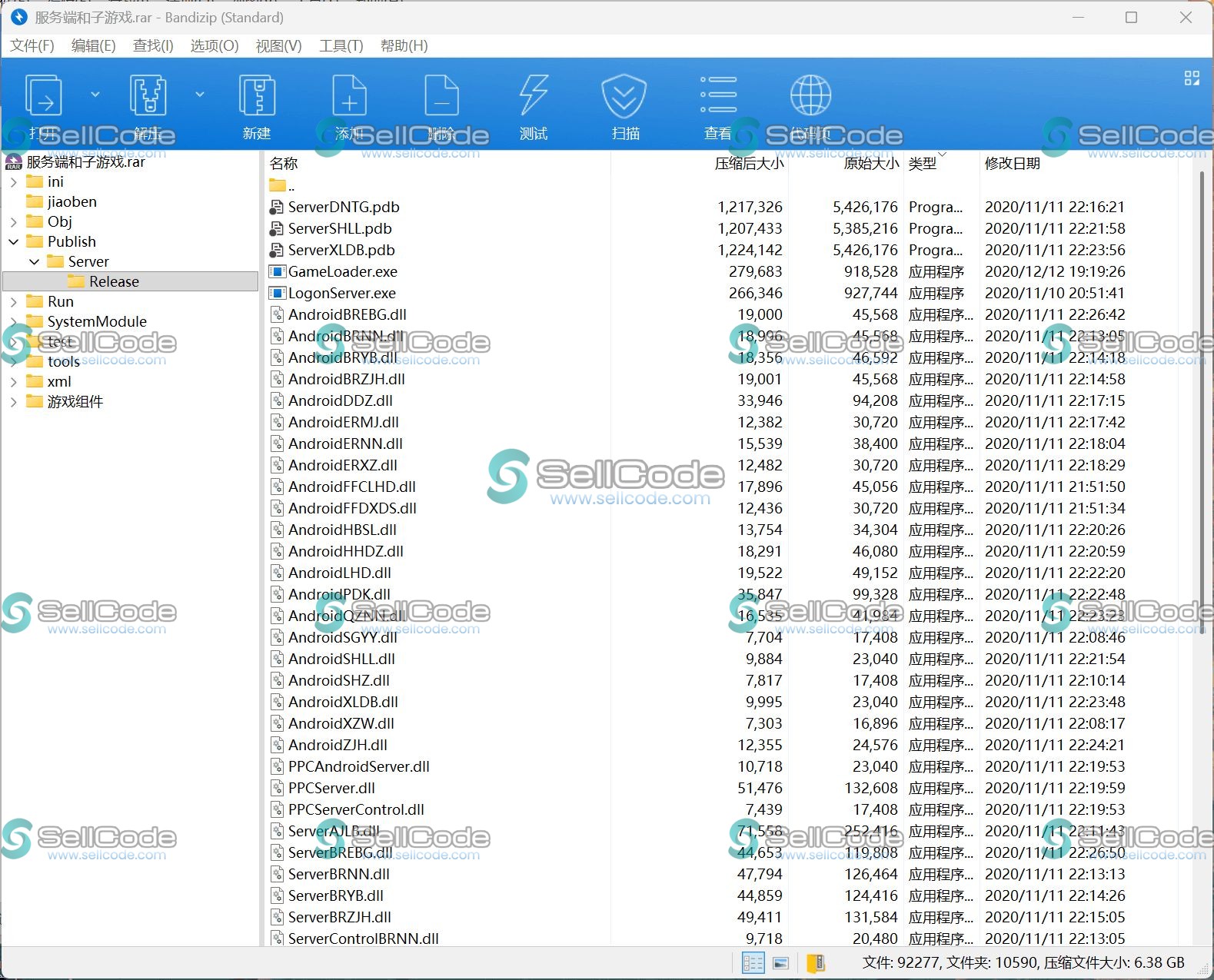Click the 代码页 (Code page) globe icon
Screen dimensions: 1214x980
[810, 98]
